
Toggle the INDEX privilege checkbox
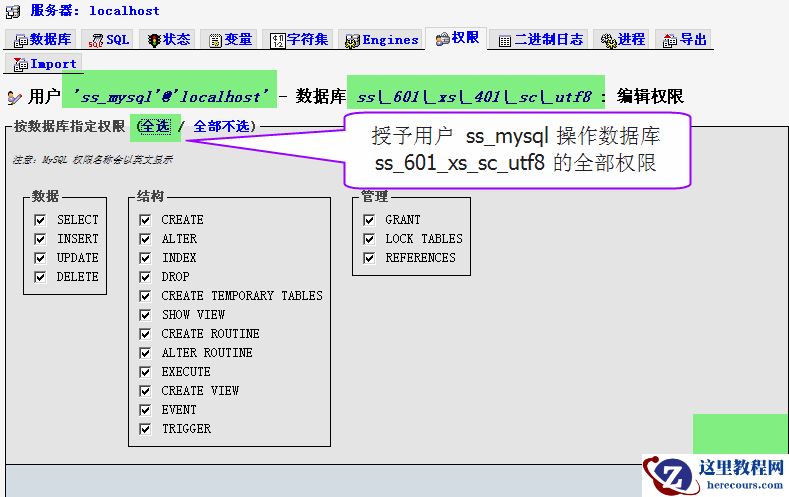coord(145,258)
